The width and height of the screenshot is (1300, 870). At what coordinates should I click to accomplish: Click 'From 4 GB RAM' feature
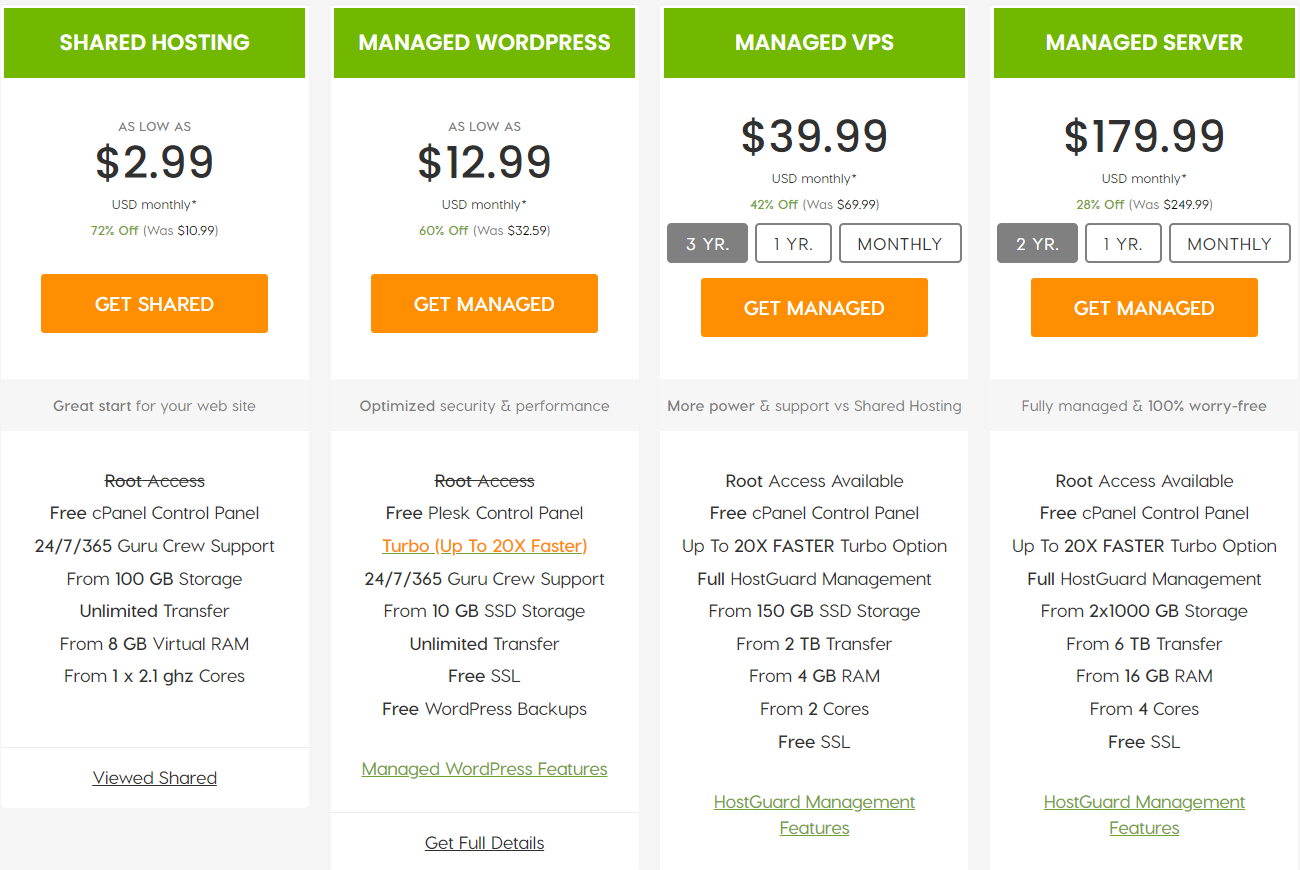(814, 676)
